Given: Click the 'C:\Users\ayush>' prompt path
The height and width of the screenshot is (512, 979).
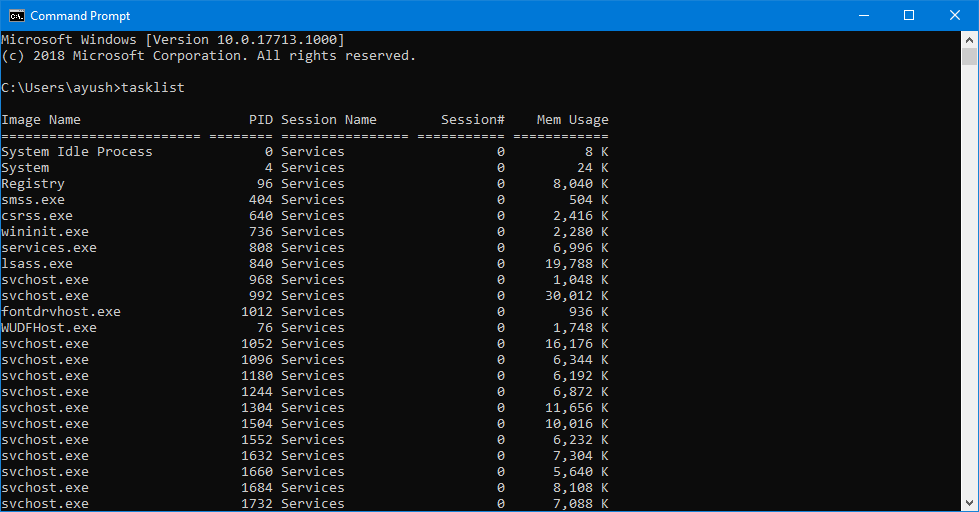Looking at the screenshot, I should tap(61, 87).
